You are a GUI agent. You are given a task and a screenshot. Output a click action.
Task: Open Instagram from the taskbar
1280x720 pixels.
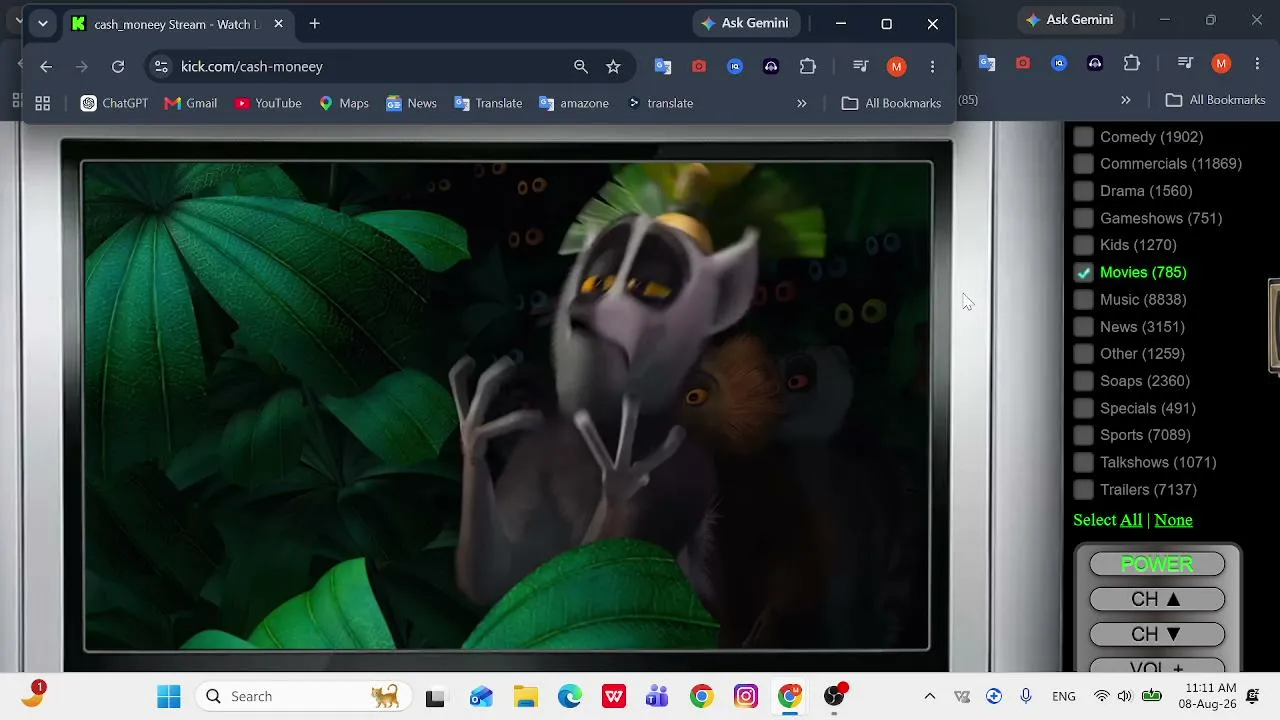[746, 696]
